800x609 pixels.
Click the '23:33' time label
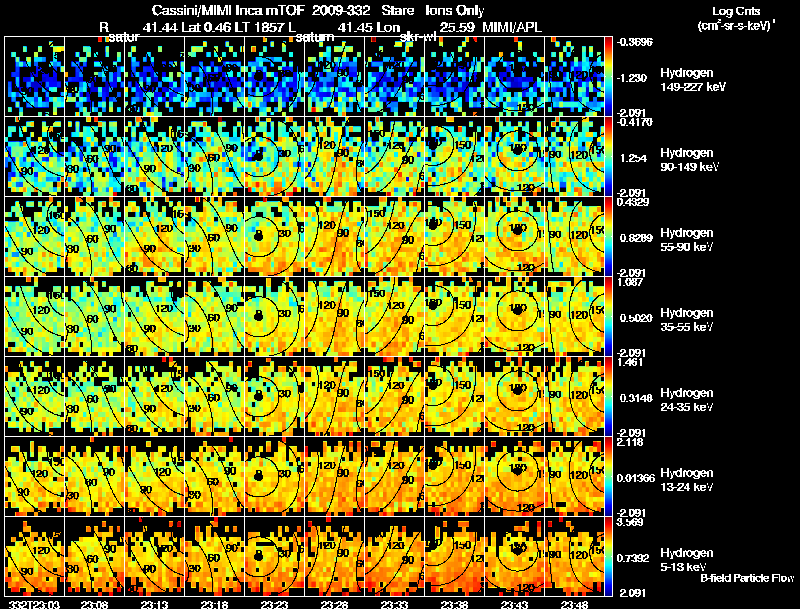(394, 604)
